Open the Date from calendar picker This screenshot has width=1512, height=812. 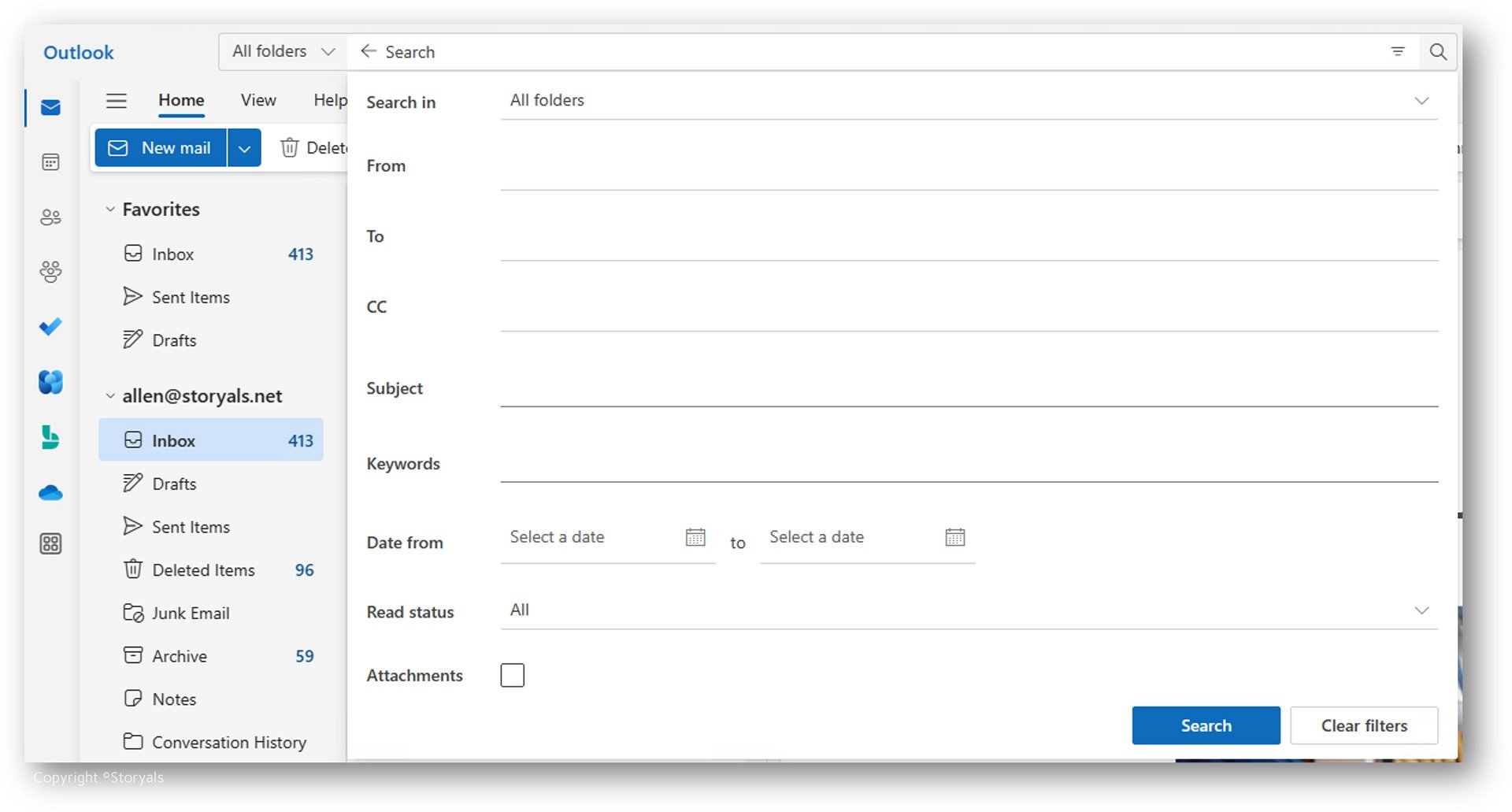[695, 537]
